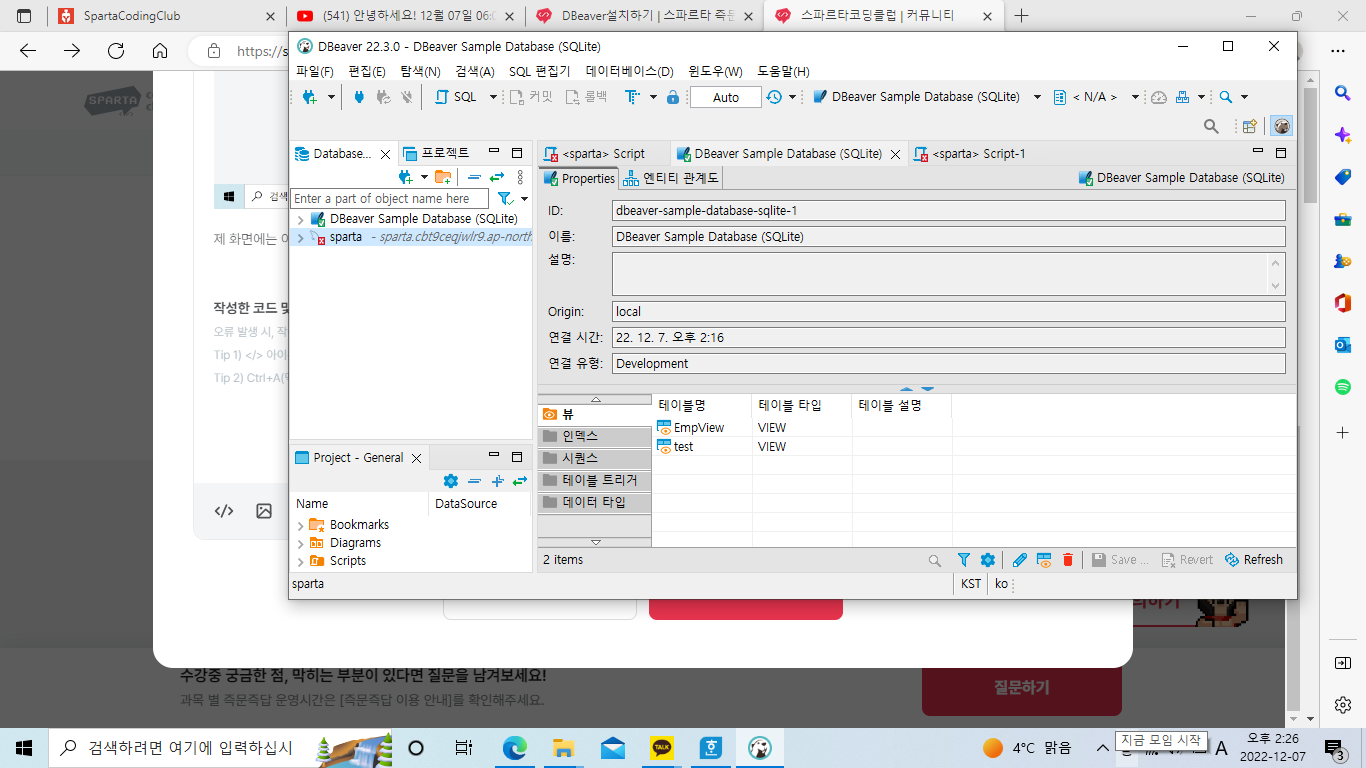The width and height of the screenshot is (1366, 768).
Task: Click the navigator filter funnel icon
Action: point(505,199)
